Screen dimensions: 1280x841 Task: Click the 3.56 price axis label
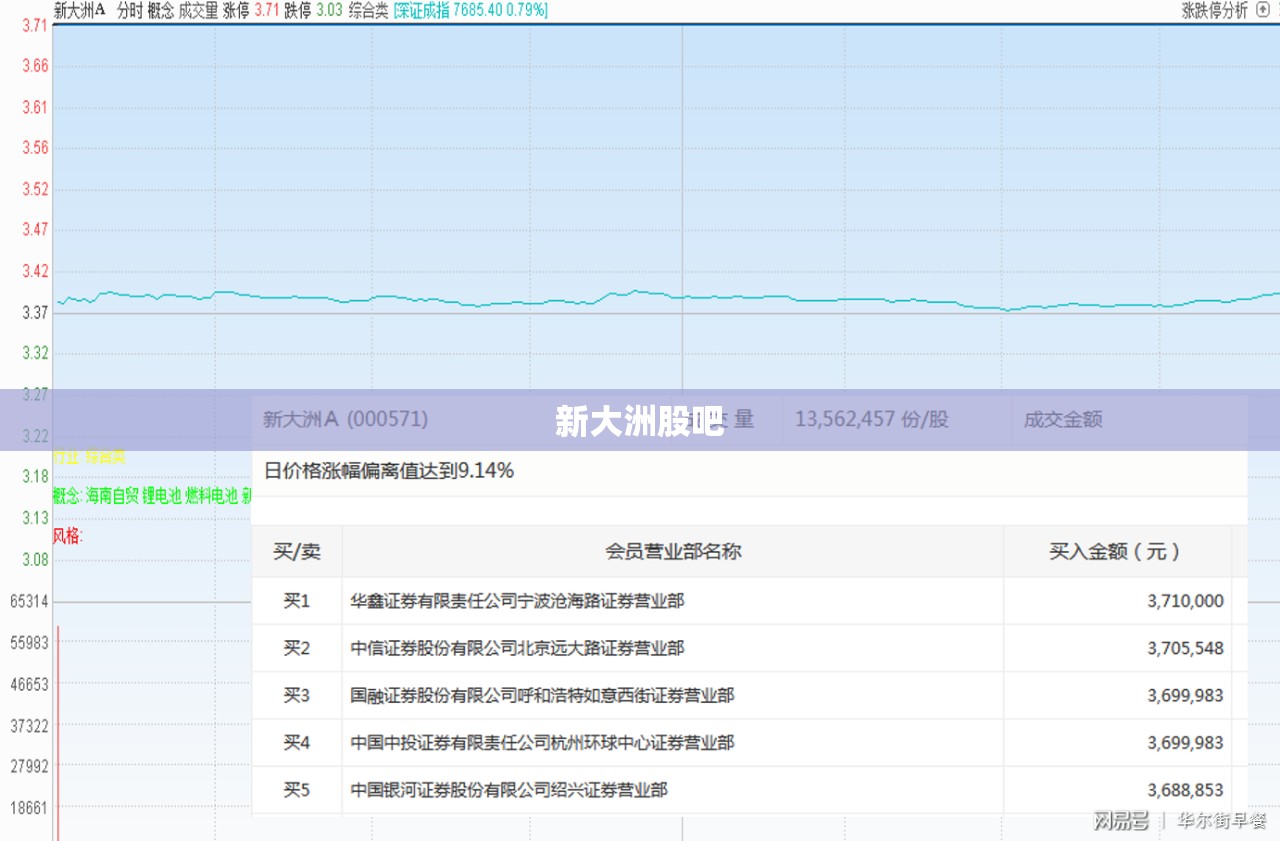[x=35, y=148]
